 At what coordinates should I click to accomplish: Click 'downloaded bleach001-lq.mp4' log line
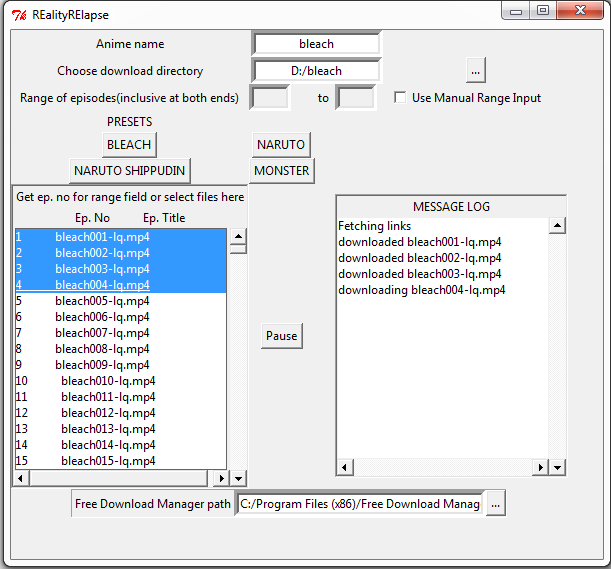(420, 242)
